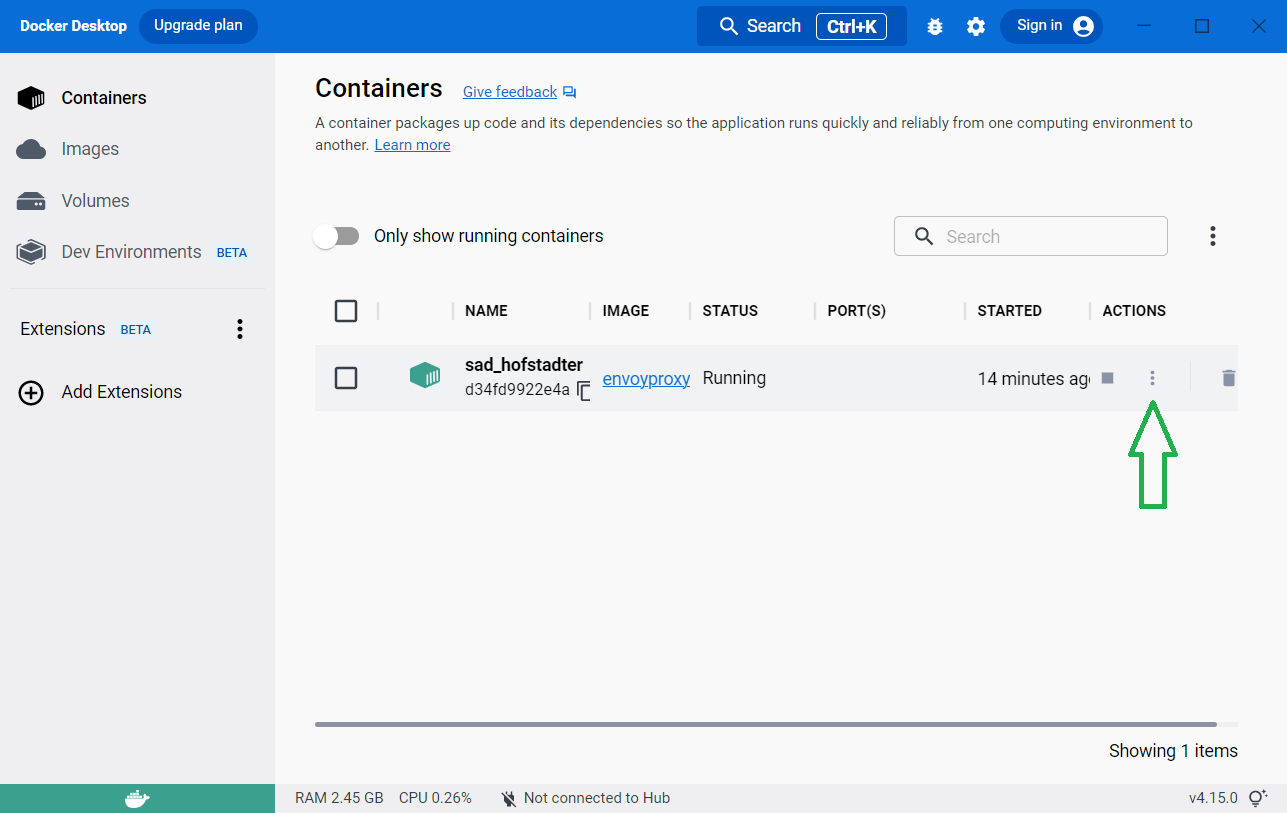Open the envoyproxy image link
The height and width of the screenshot is (813, 1287).
pyautogui.click(x=646, y=379)
